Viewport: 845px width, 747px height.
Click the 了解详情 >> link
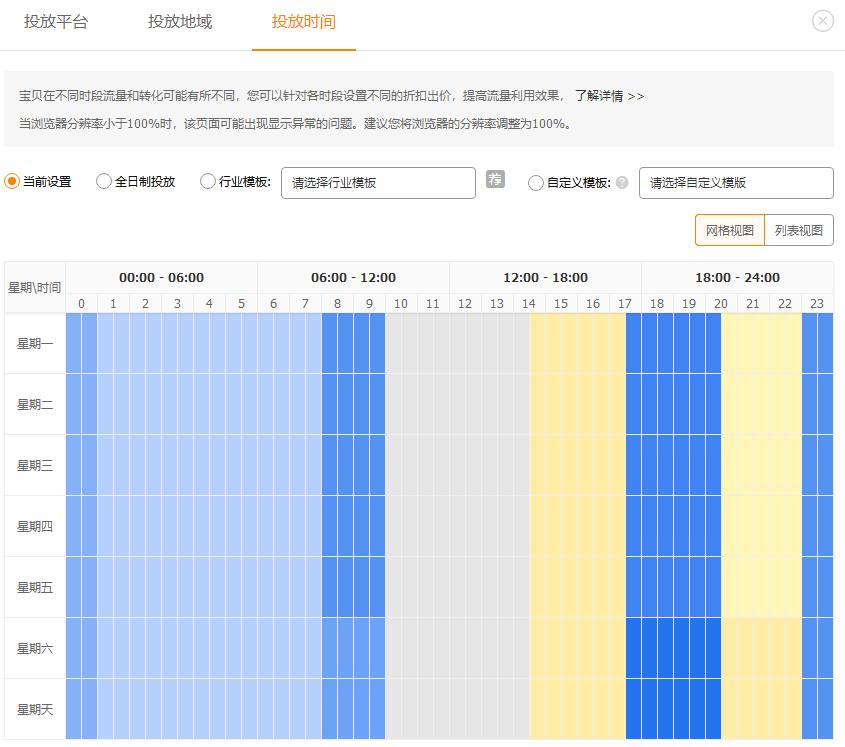point(609,96)
